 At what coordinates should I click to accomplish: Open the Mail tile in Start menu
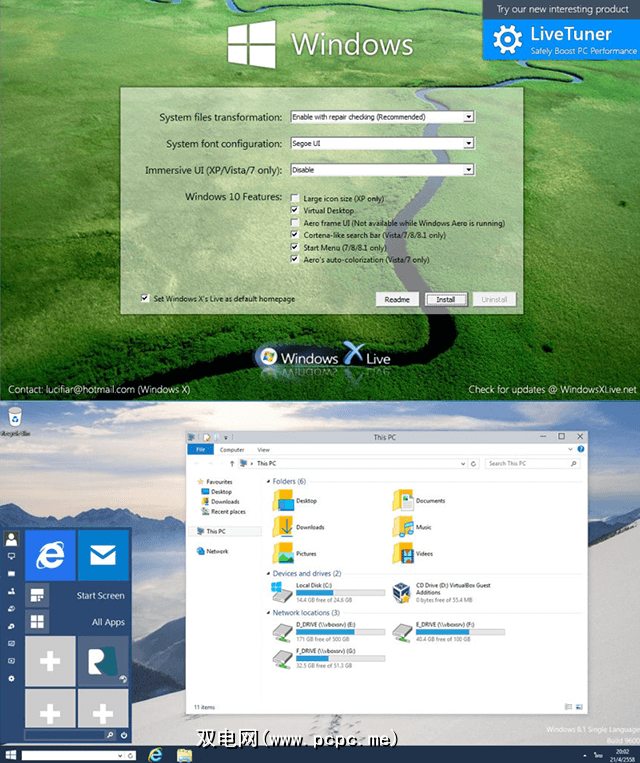click(x=103, y=555)
